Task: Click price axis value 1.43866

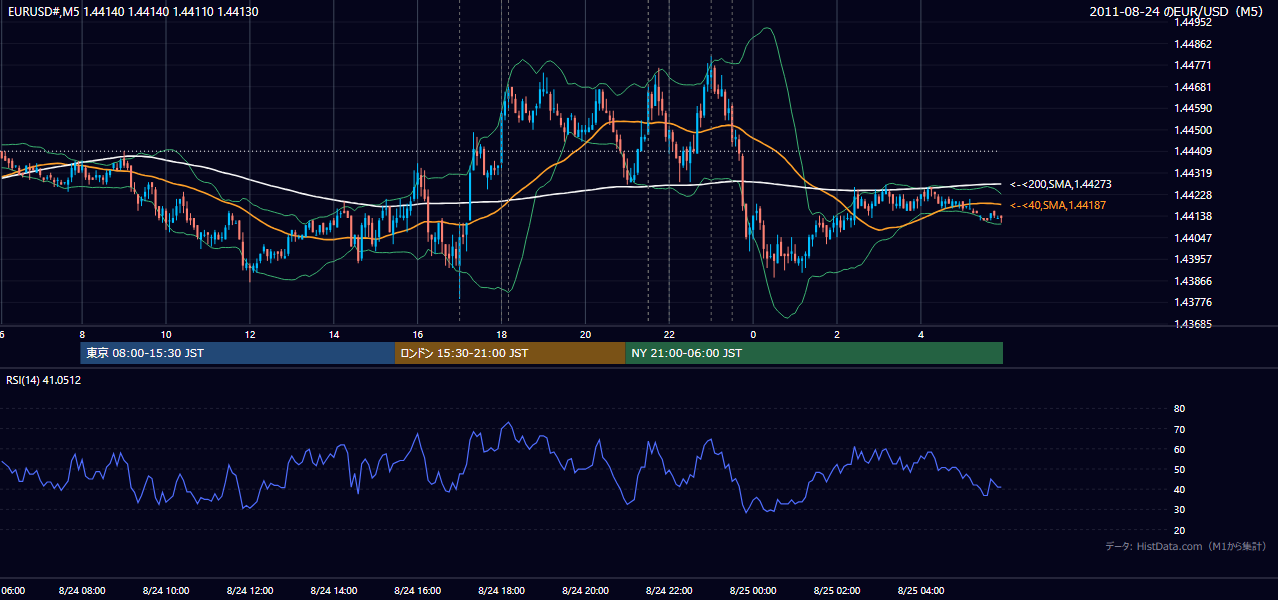Action: point(1194,281)
